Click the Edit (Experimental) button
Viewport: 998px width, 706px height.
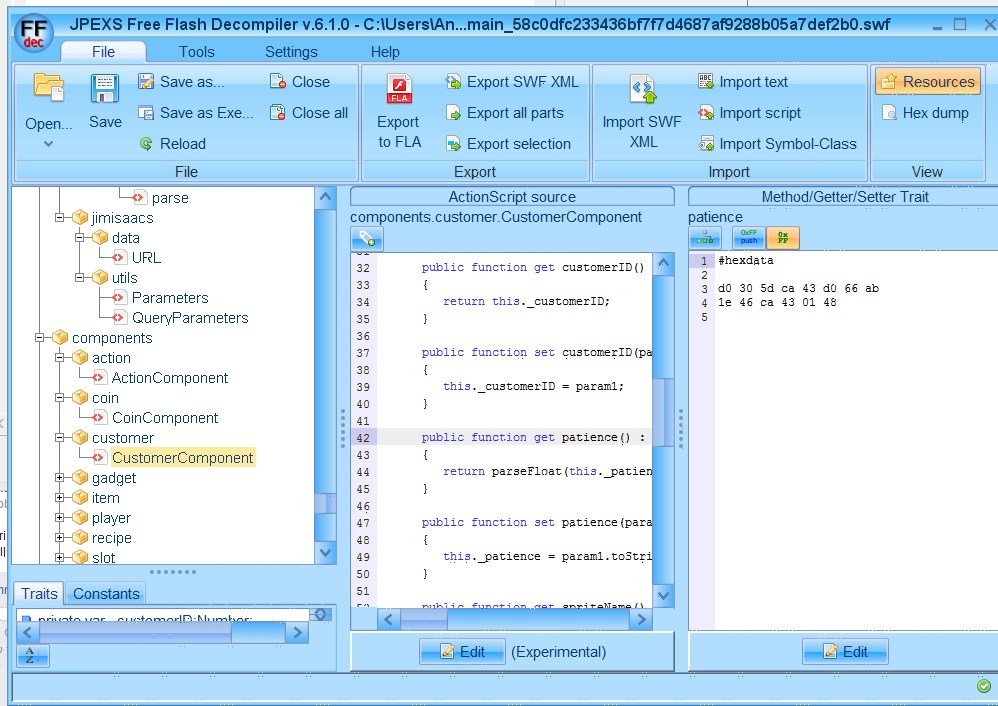462,651
